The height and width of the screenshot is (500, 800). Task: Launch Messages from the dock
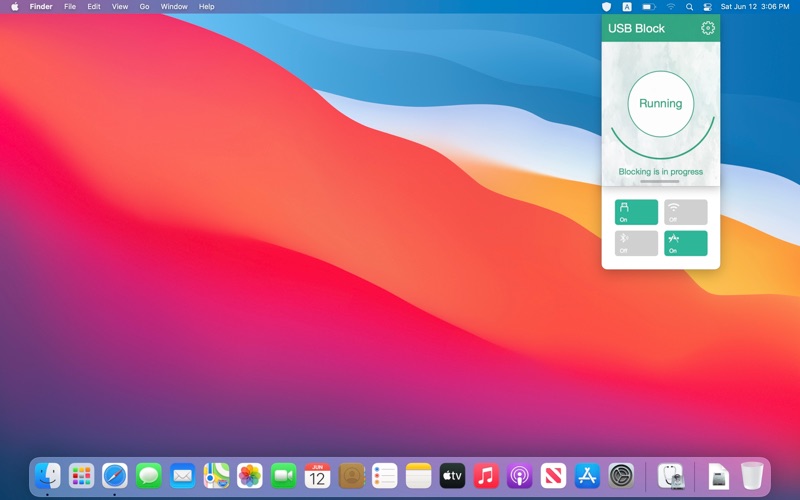coord(149,476)
